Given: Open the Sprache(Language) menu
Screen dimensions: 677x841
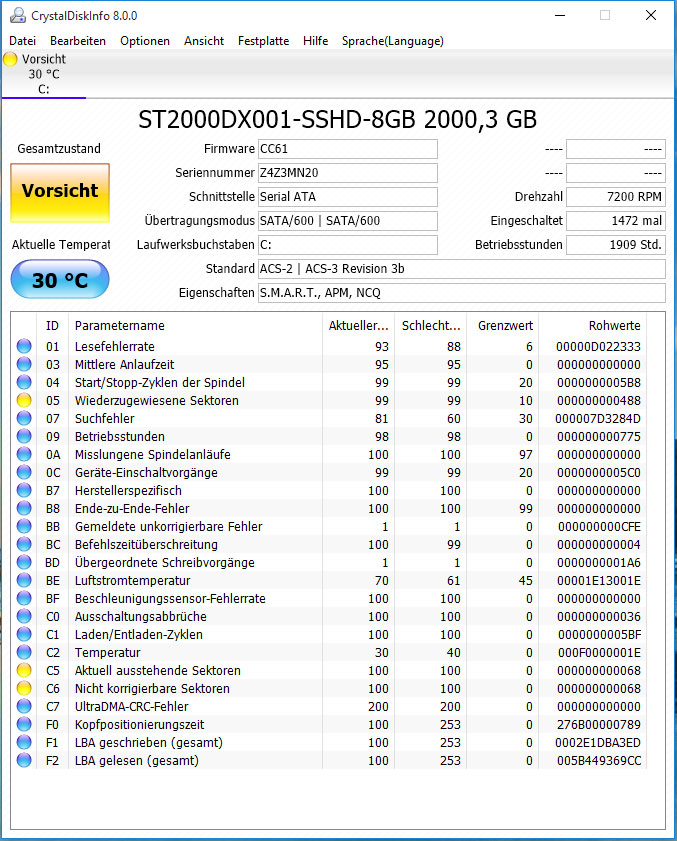Looking at the screenshot, I should 393,41.
